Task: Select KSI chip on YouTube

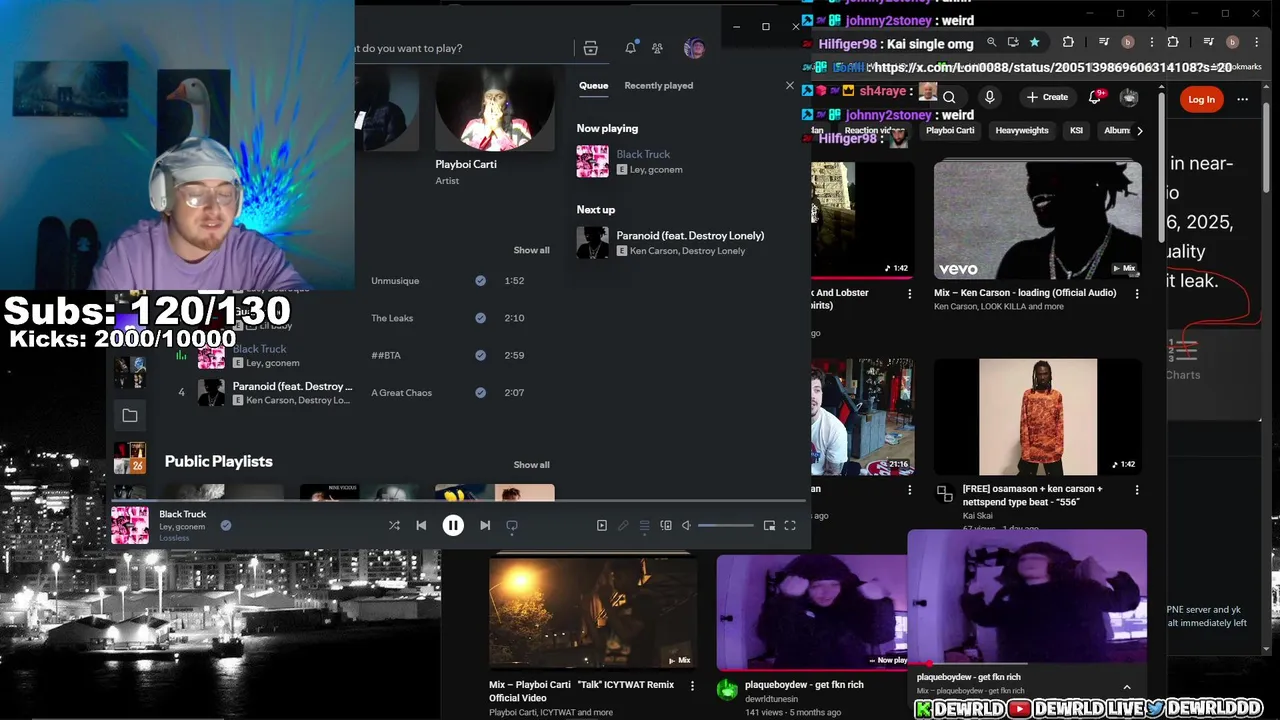Action: [x=1077, y=131]
